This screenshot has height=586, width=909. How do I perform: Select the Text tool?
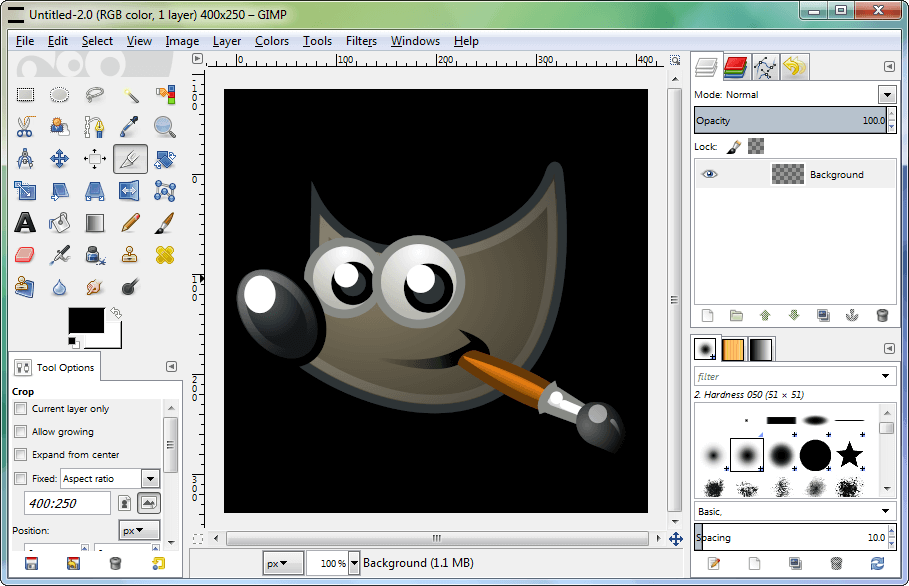click(25, 223)
